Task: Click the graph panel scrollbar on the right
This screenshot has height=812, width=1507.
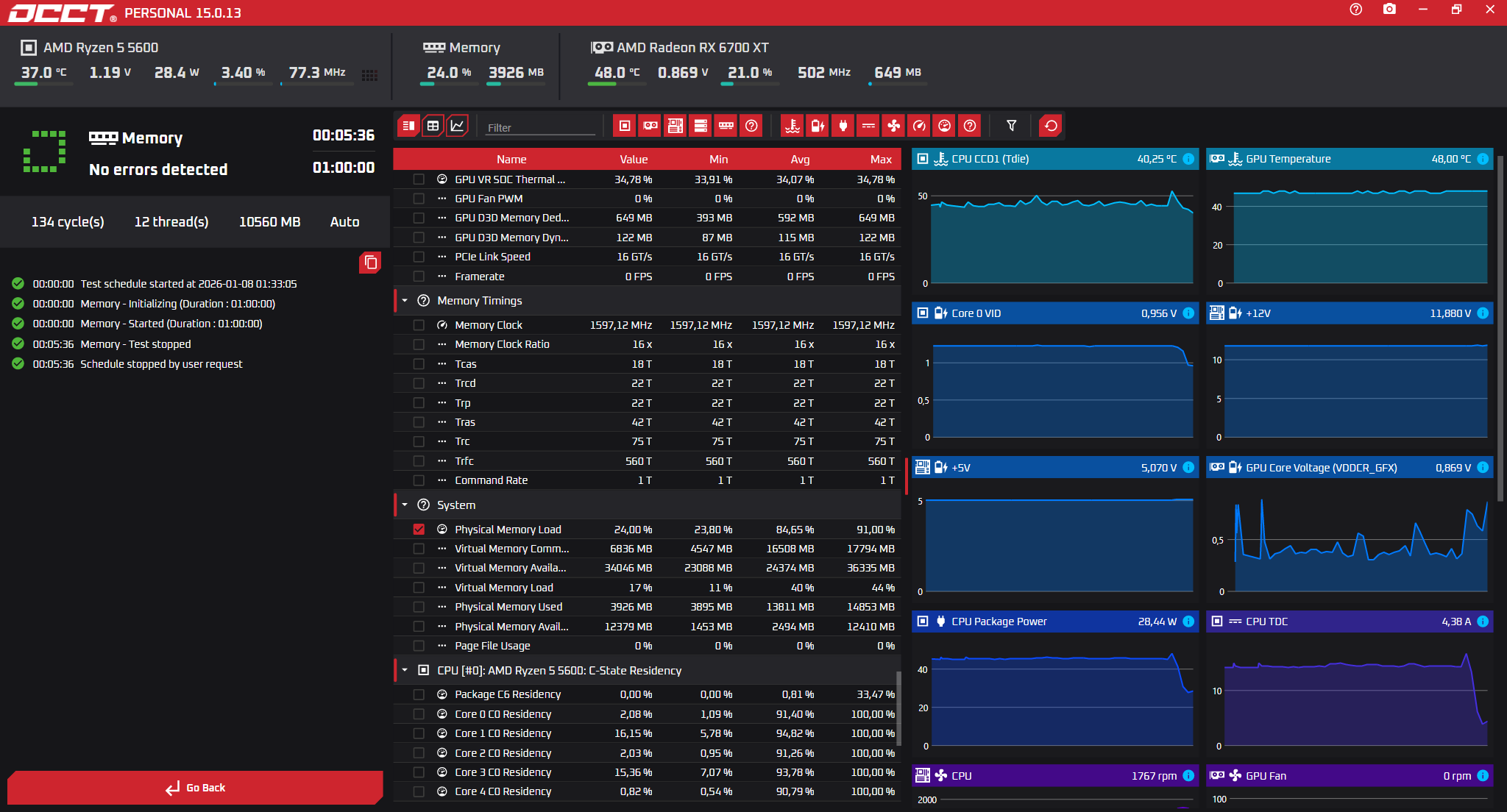Action: pyautogui.click(x=1500, y=327)
